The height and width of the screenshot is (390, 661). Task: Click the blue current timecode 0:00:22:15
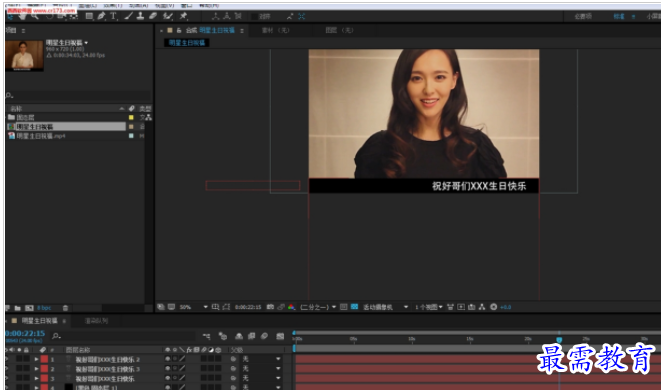click(x=25, y=334)
